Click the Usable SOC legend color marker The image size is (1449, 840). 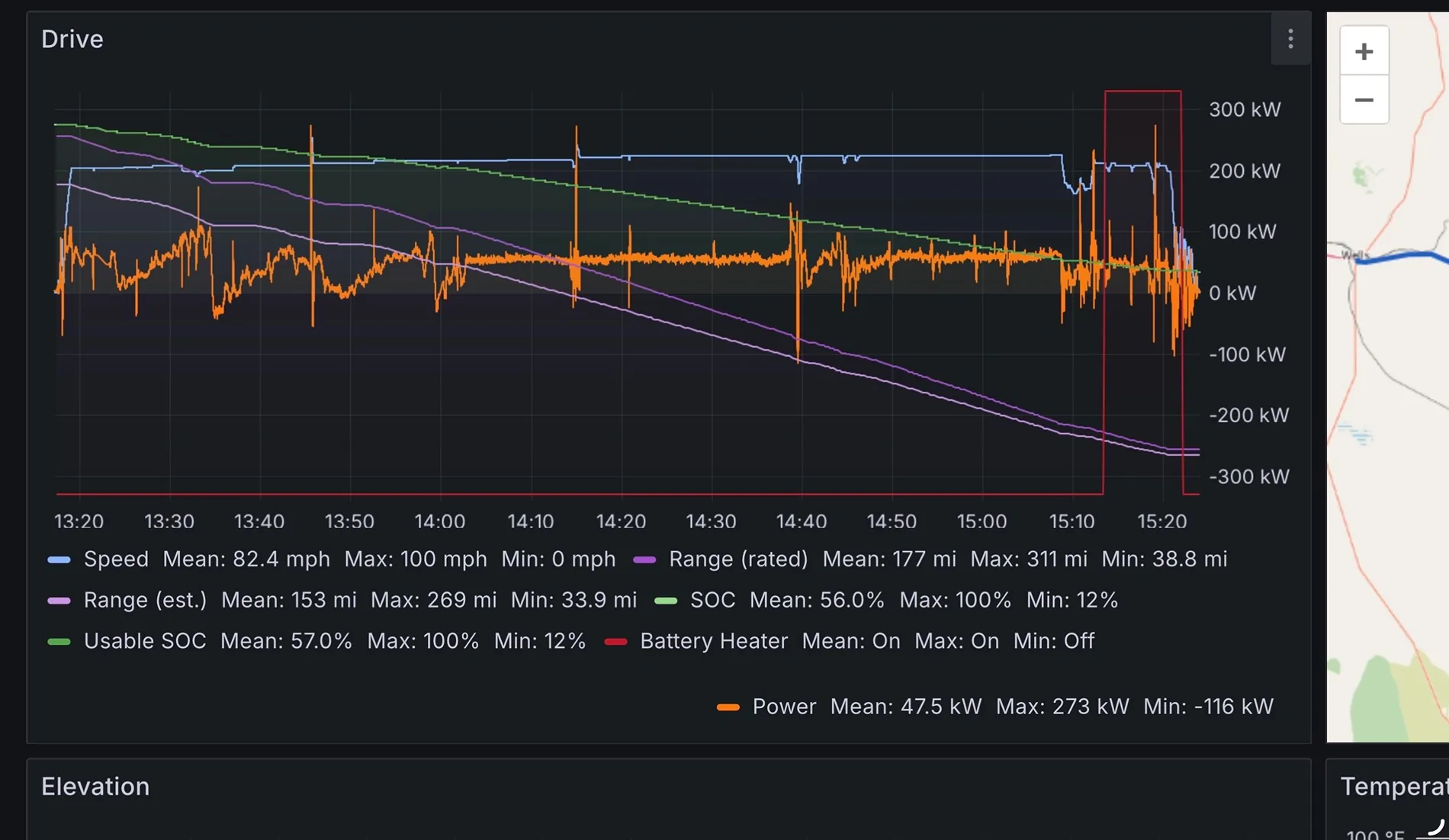[x=59, y=642]
